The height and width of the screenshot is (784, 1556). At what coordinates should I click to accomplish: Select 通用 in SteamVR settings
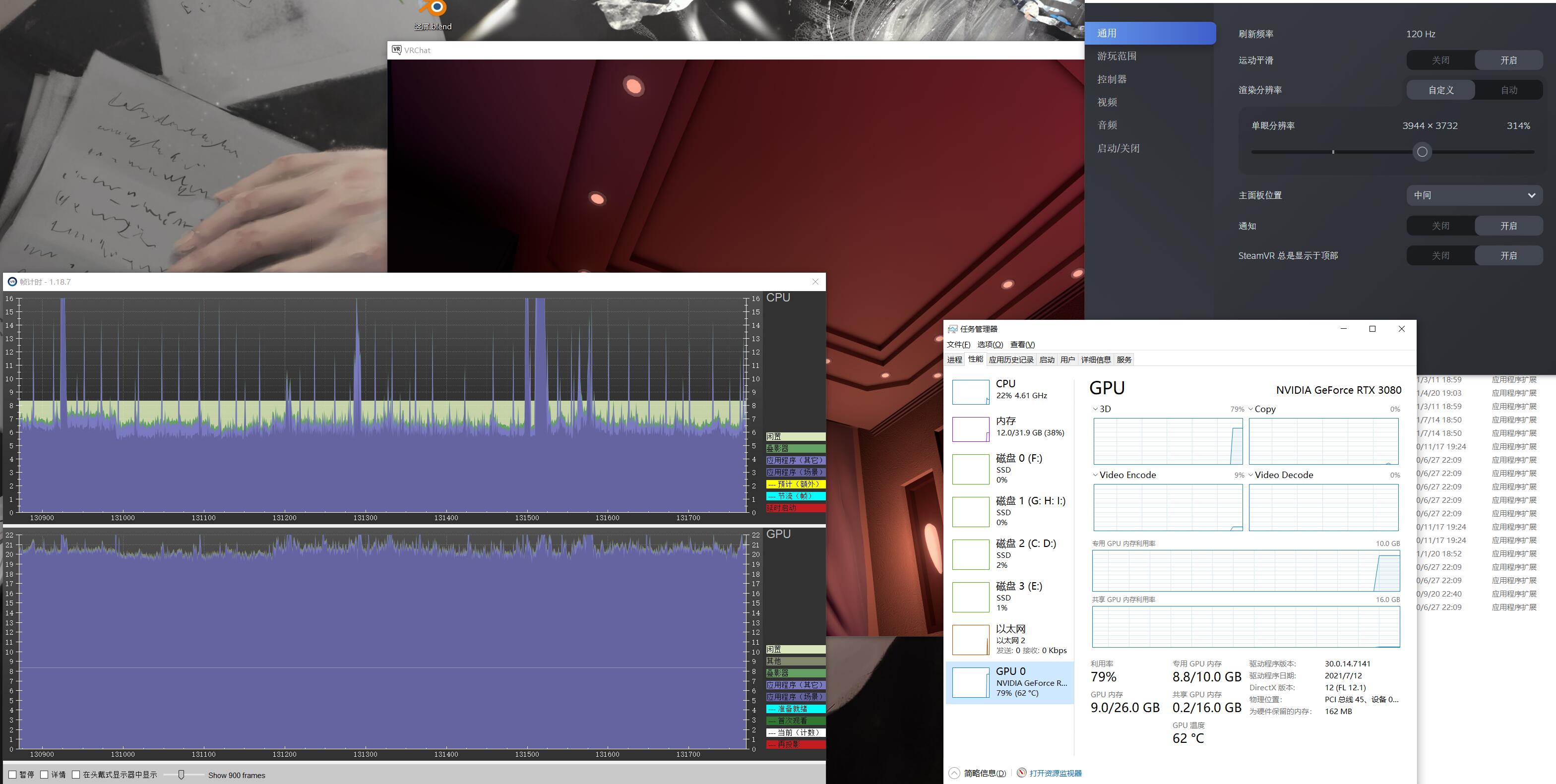point(1150,33)
